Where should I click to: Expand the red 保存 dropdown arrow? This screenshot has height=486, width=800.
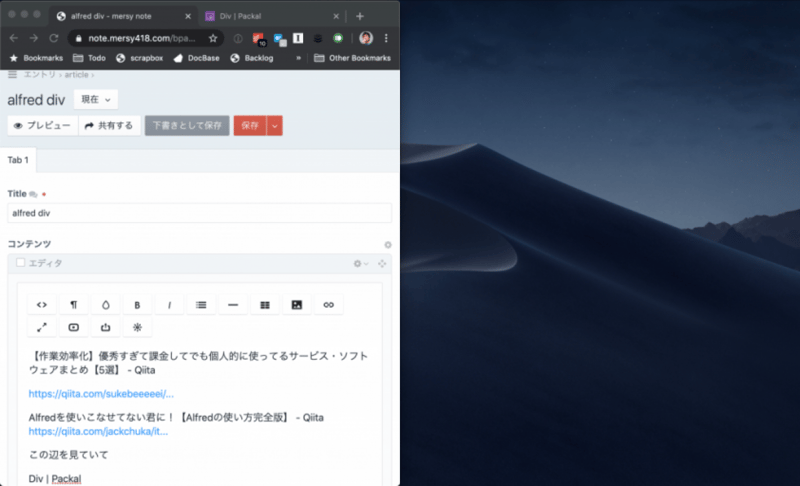click(x=276, y=126)
